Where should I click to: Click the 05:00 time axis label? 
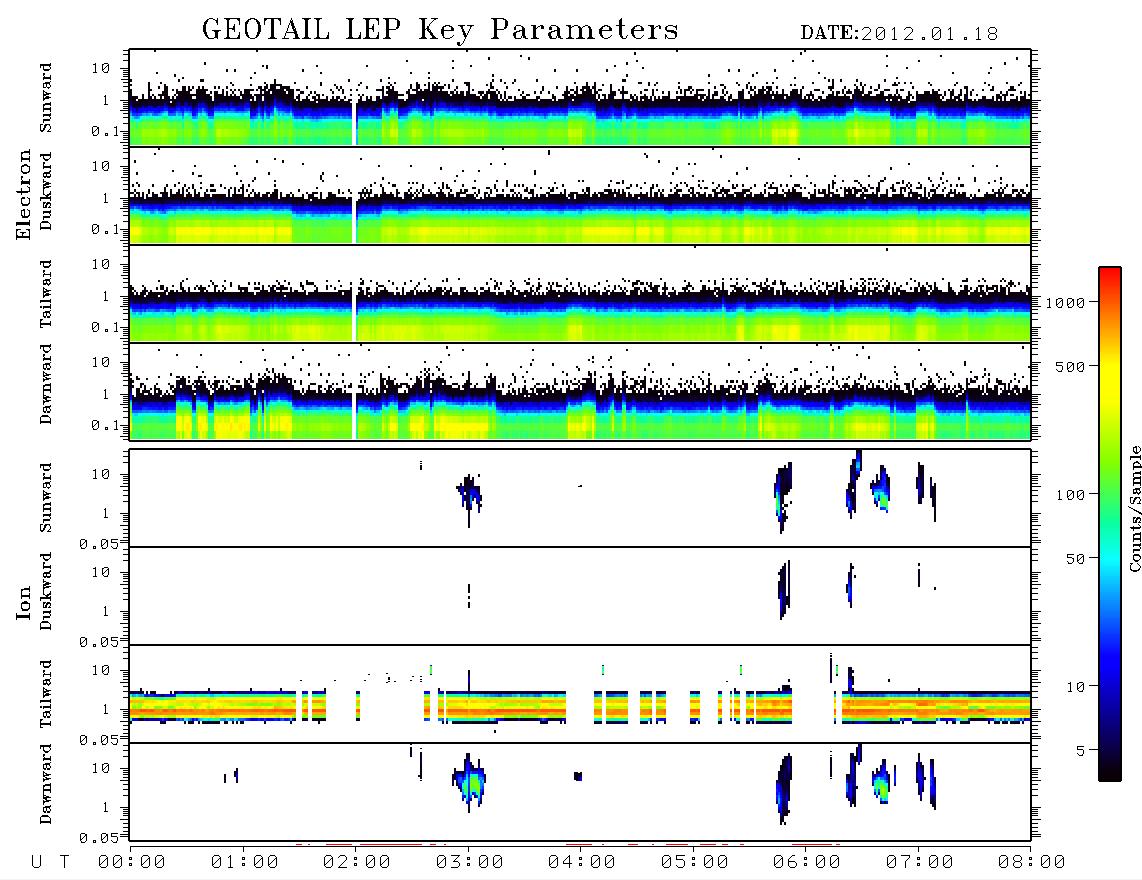695,863
